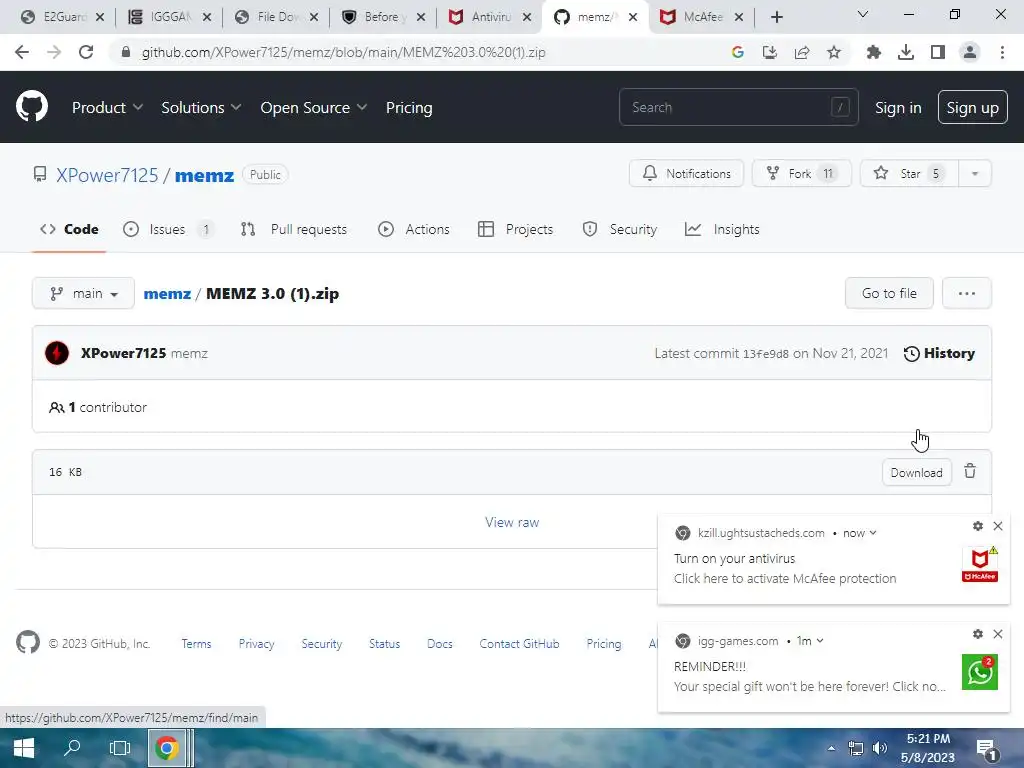Viewport: 1024px width, 768px height.
Task: Expand kzill notification chevron
Action: point(873,533)
